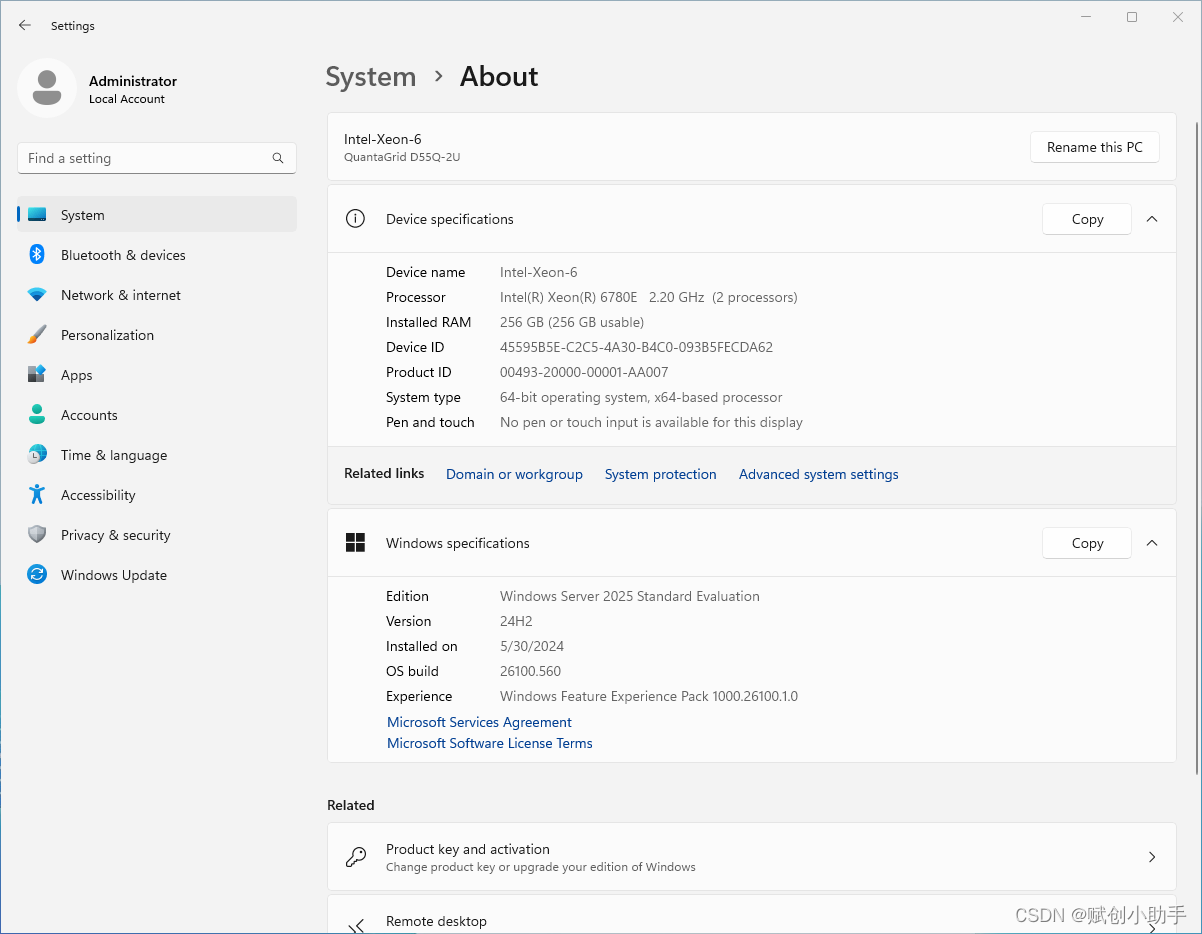Click Edition value Windows Server 2025 Standard Evaluation

[630, 596]
